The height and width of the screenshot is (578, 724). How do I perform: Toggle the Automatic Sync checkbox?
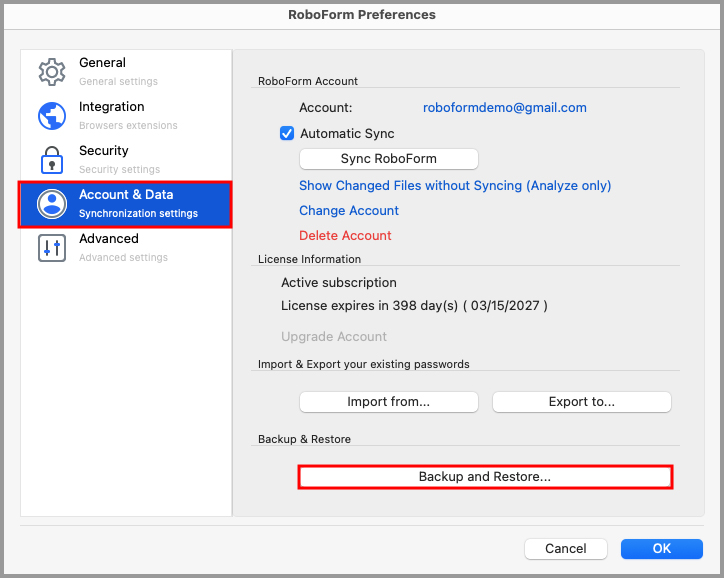point(287,134)
